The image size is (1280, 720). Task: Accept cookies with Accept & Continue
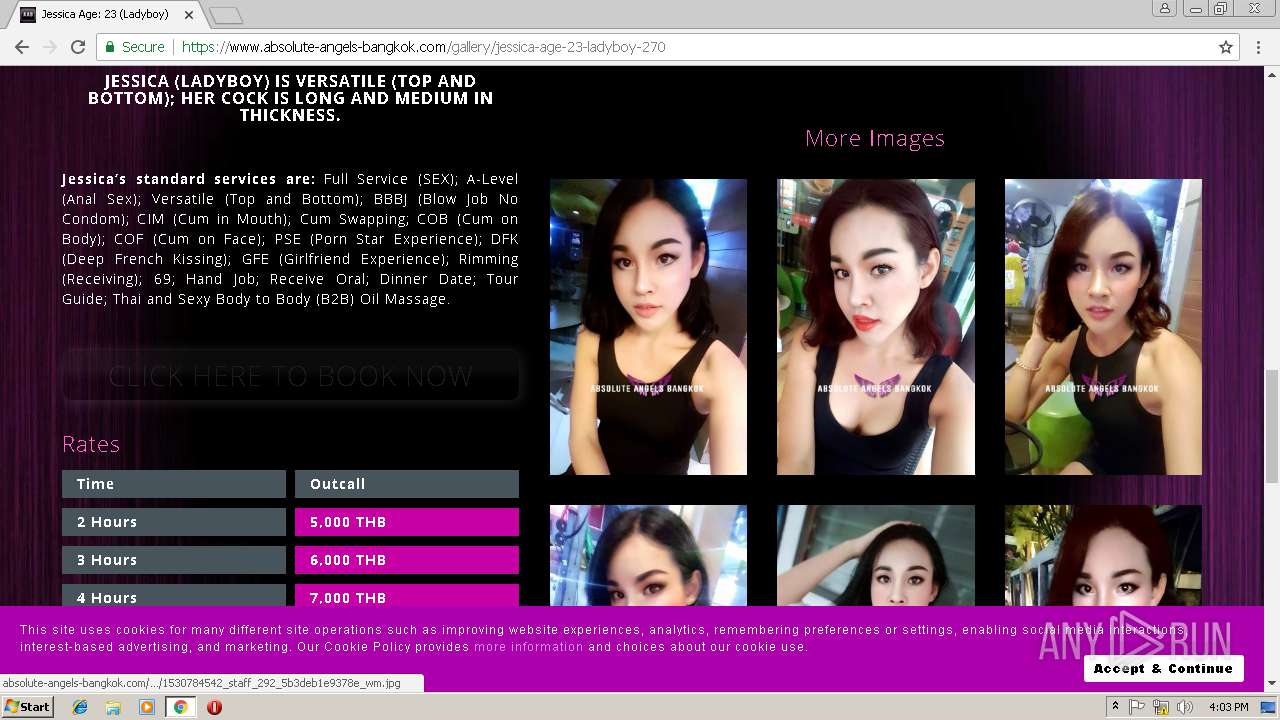point(1163,668)
